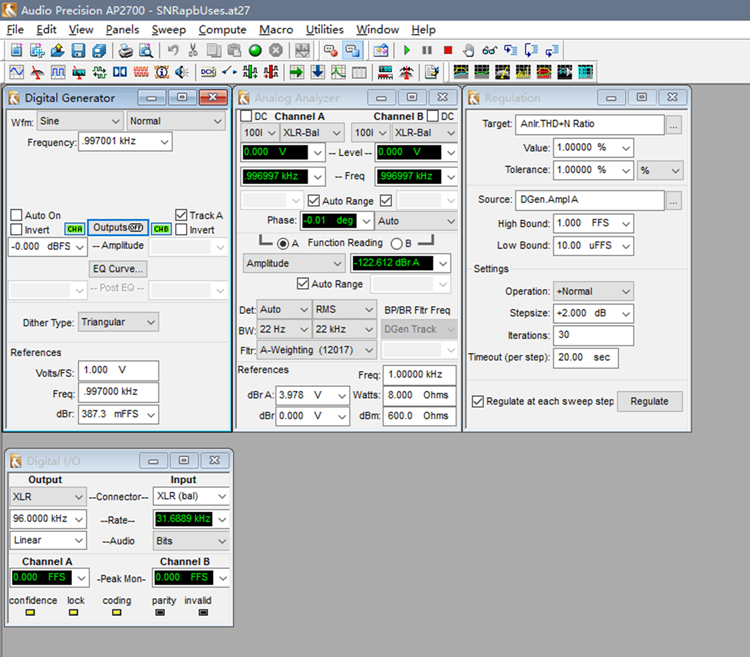The height and width of the screenshot is (657, 750).
Task: Open the info status bits panel icon
Action: pyautogui.click(x=162, y=72)
